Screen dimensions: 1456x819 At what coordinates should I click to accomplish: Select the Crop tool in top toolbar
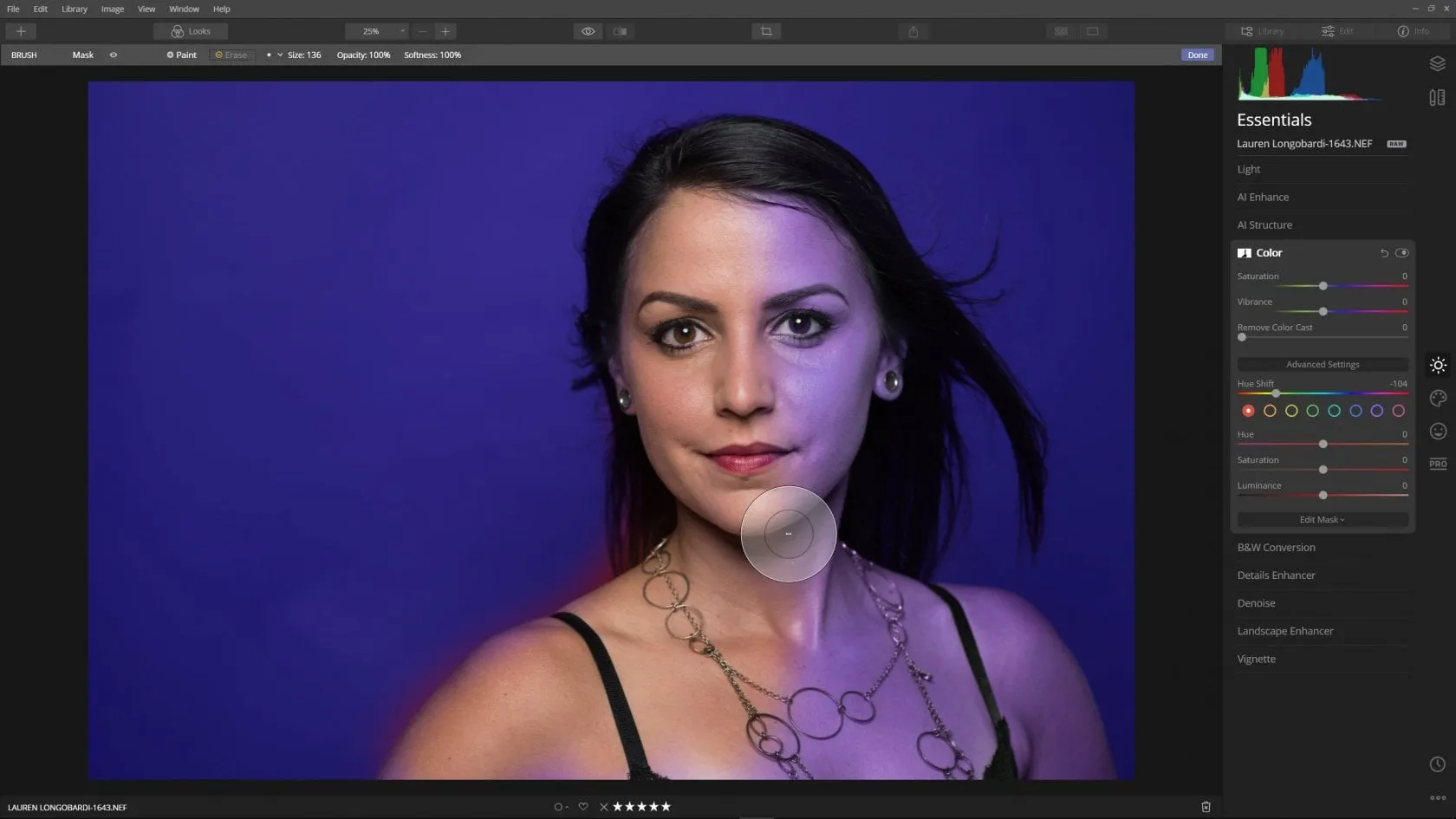766,31
